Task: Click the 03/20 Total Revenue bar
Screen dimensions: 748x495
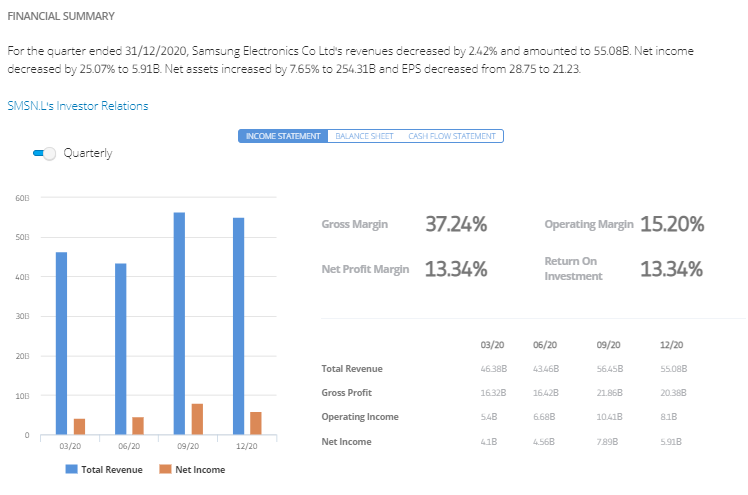Action: 62,343
